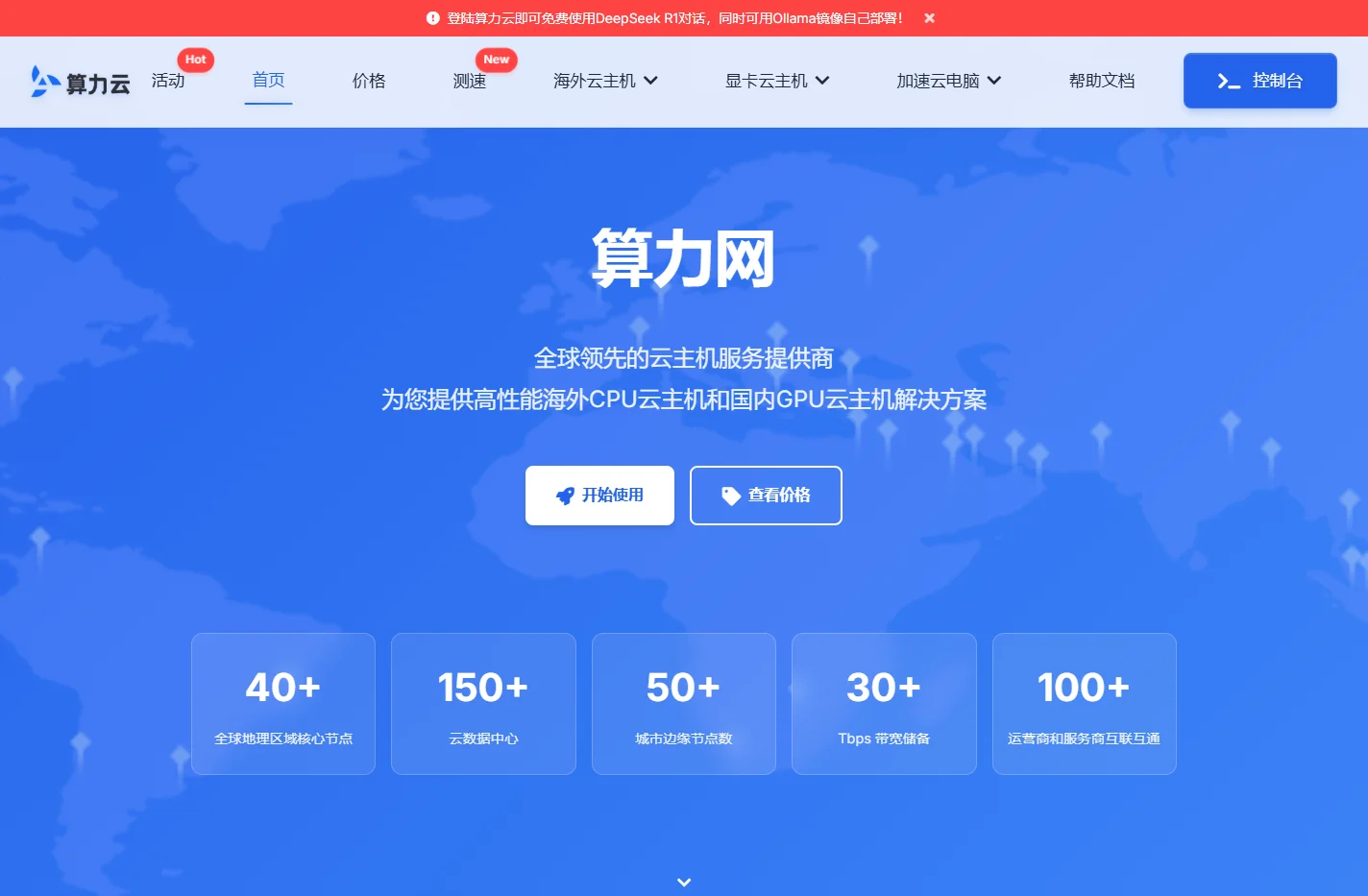Screen dimensions: 1368x896
Task: Click the rocket icon on 开始使用
Action: [x=565, y=496]
